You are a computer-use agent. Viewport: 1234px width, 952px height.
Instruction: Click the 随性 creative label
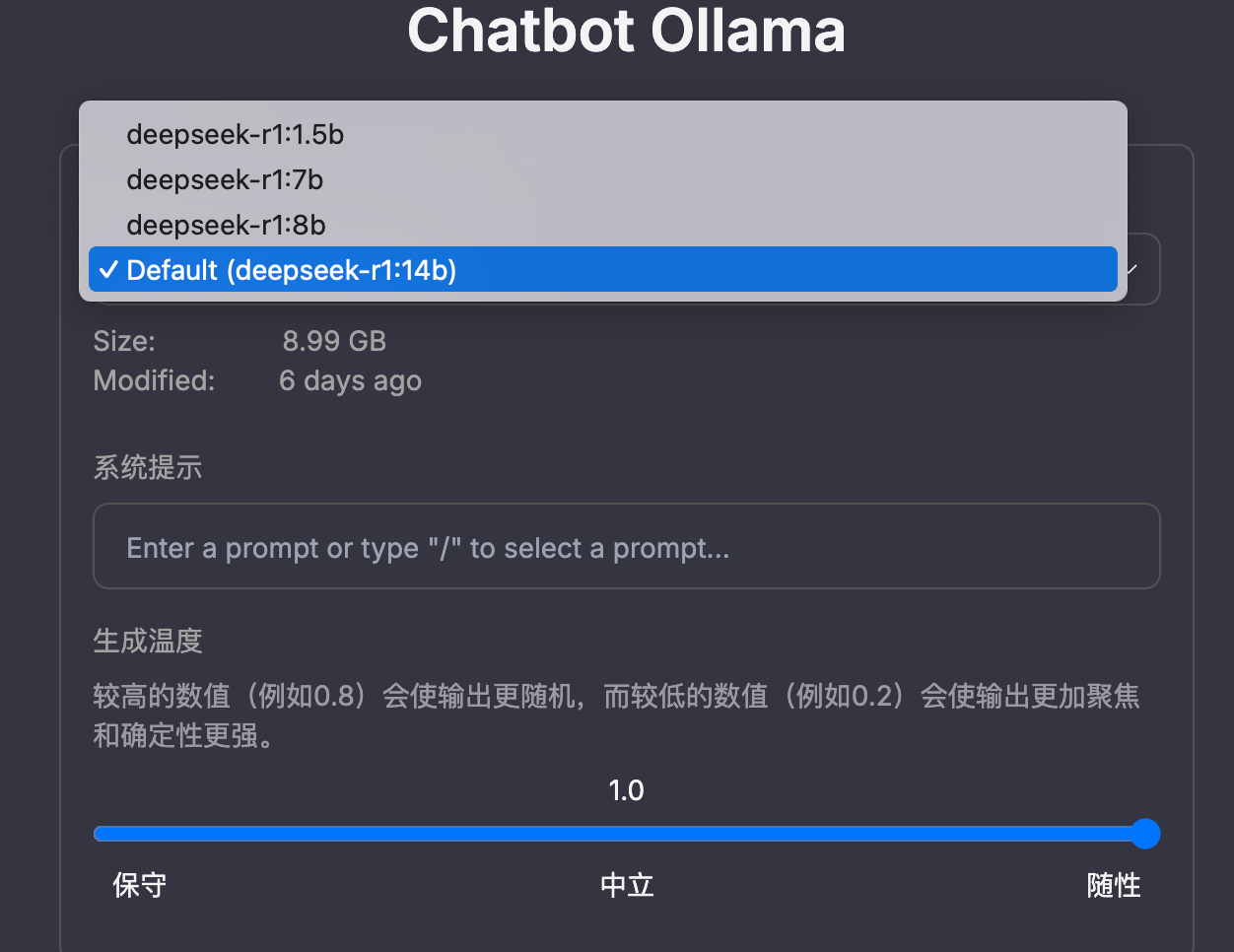click(x=1114, y=885)
